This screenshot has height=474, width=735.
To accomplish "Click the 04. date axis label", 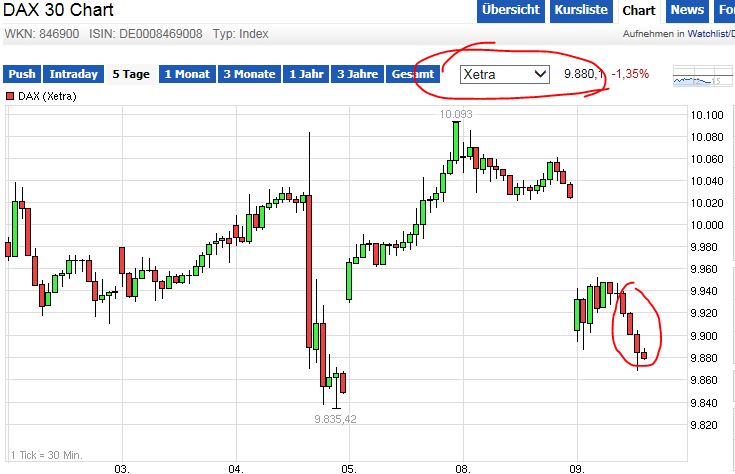I will point(236,469).
